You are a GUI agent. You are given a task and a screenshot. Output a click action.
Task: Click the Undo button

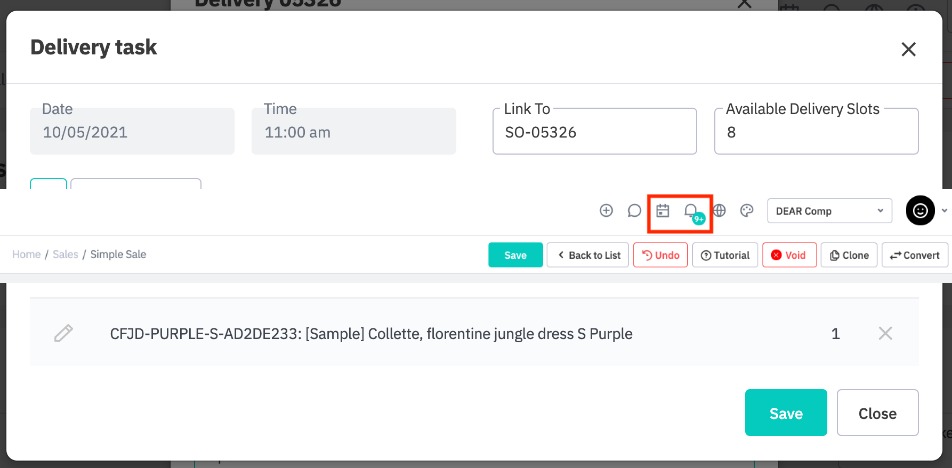point(660,255)
